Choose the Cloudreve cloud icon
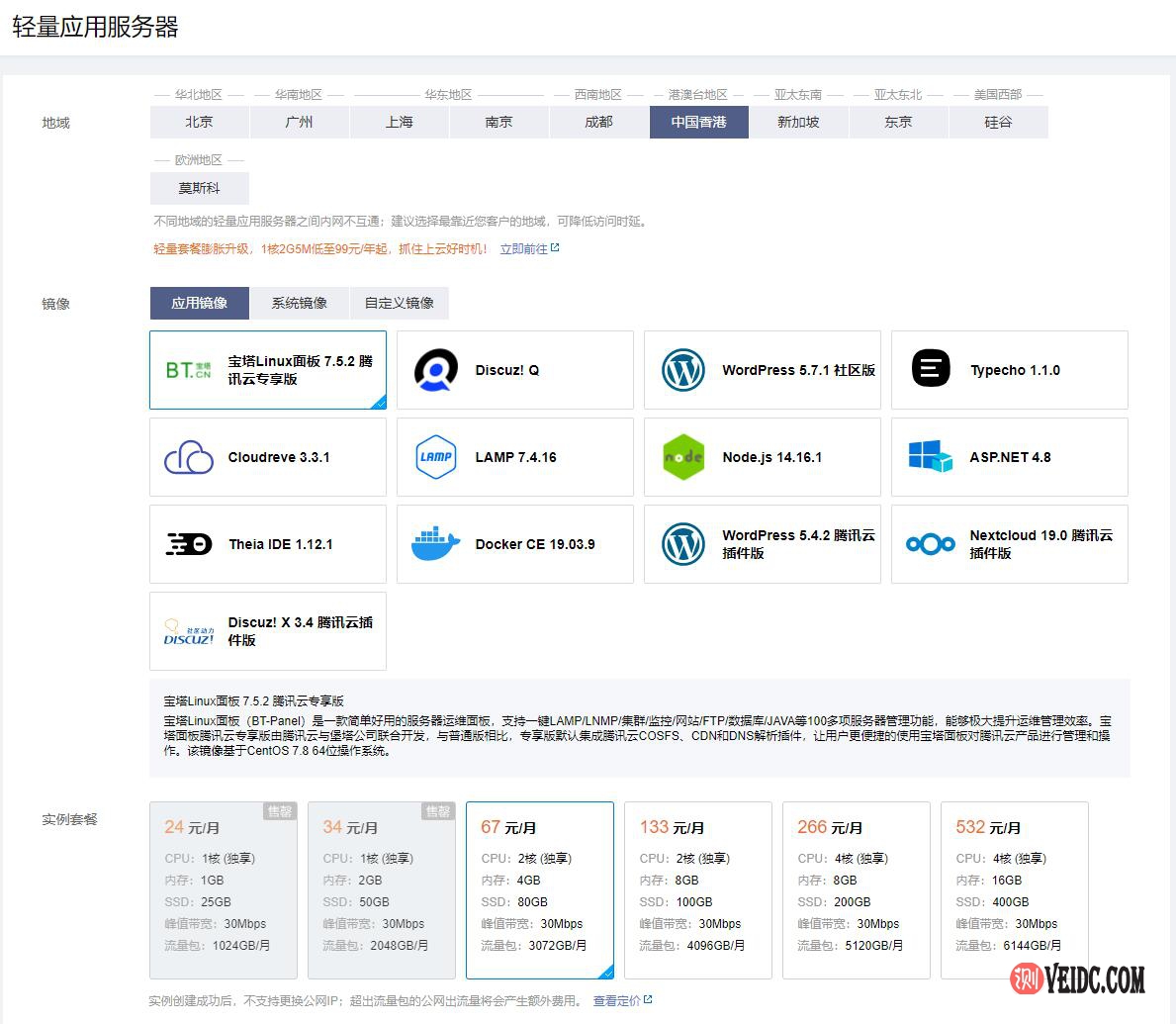This screenshot has width=1176, height=1024. pos(189,457)
